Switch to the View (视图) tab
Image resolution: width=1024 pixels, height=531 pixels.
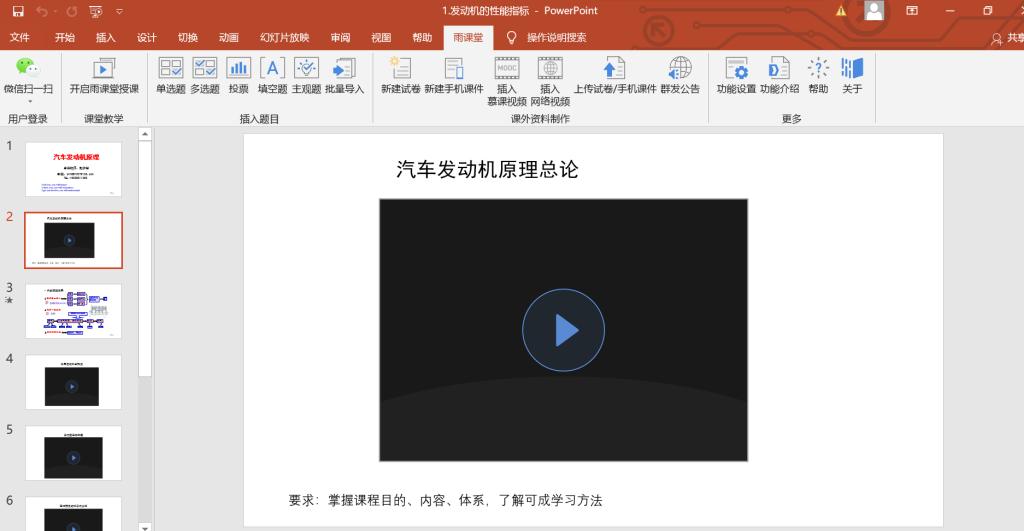pyautogui.click(x=381, y=37)
